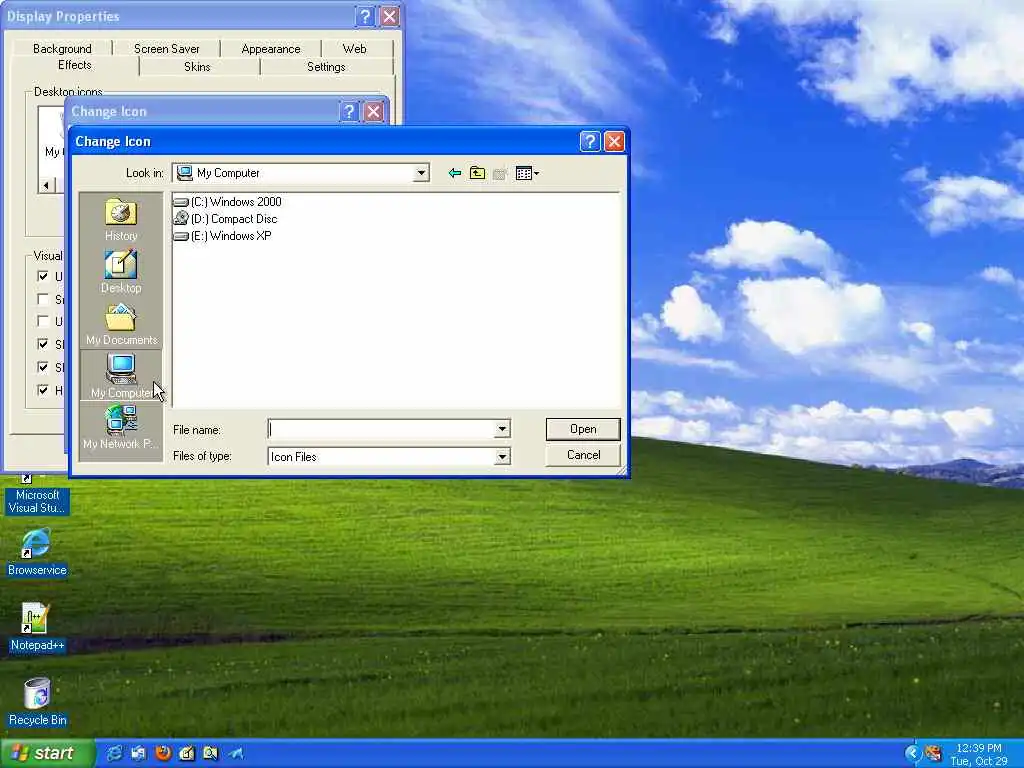This screenshot has height=768, width=1024.
Task: Select the (E:) Windows XP drive
Action: (223, 236)
